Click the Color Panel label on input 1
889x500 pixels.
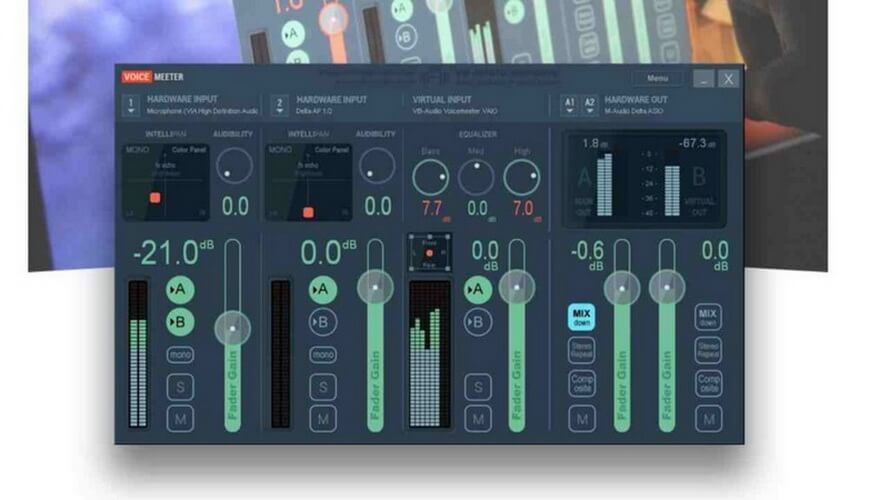(189, 150)
